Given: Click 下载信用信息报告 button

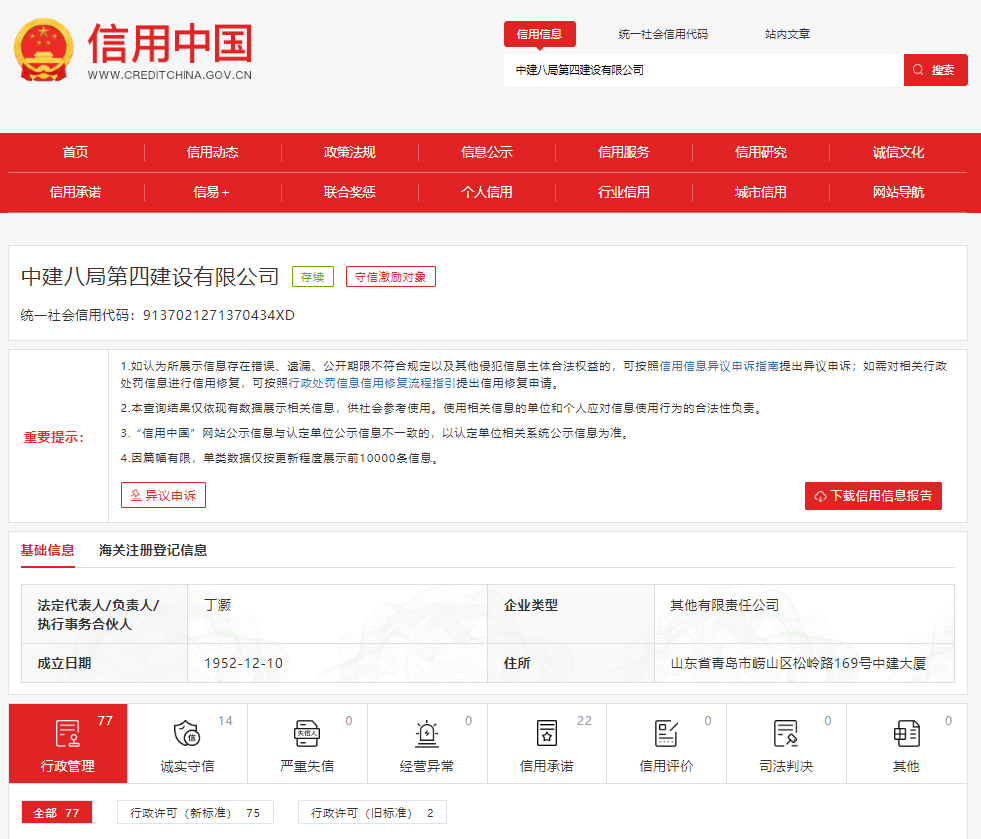Looking at the screenshot, I should (873, 496).
